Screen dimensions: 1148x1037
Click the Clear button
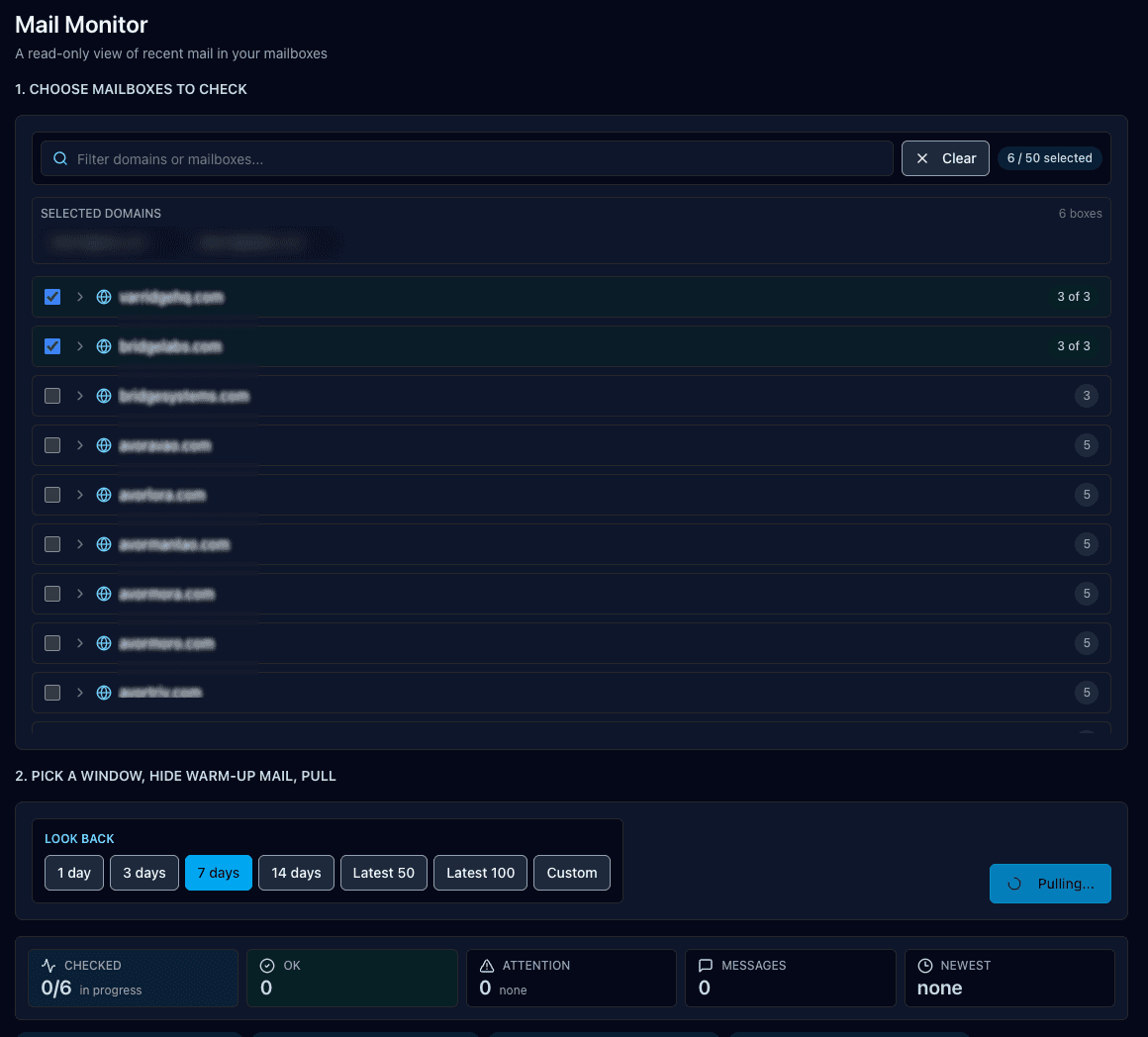click(x=945, y=158)
